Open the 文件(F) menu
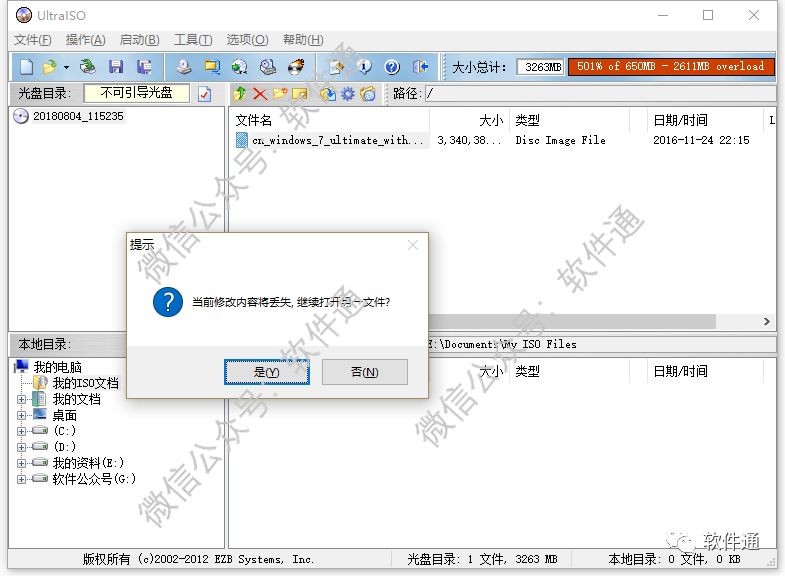This screenshot has width=785, height=576. pos(33,40)
